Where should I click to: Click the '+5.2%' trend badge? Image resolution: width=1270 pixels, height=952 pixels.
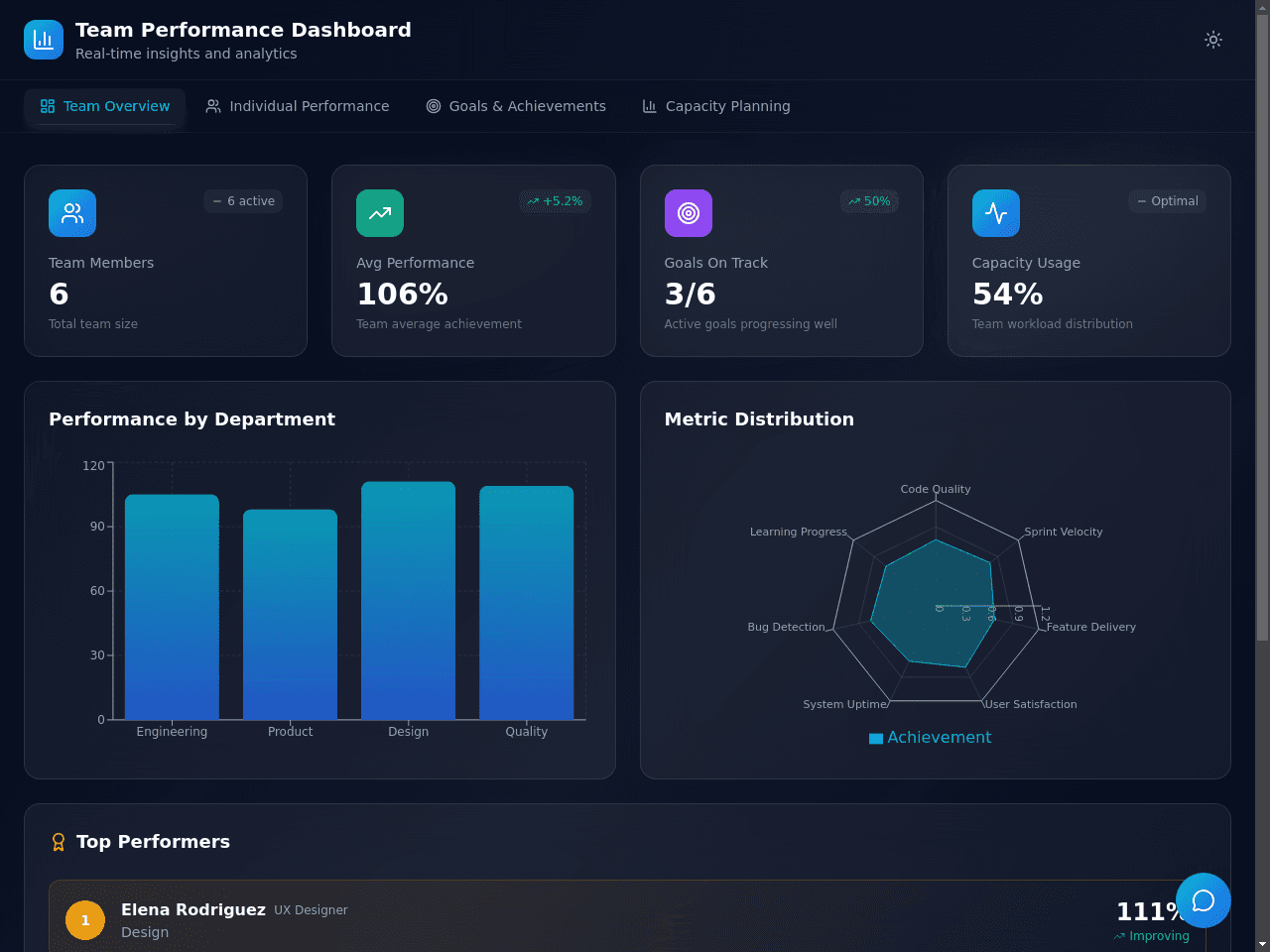(555, 201)
